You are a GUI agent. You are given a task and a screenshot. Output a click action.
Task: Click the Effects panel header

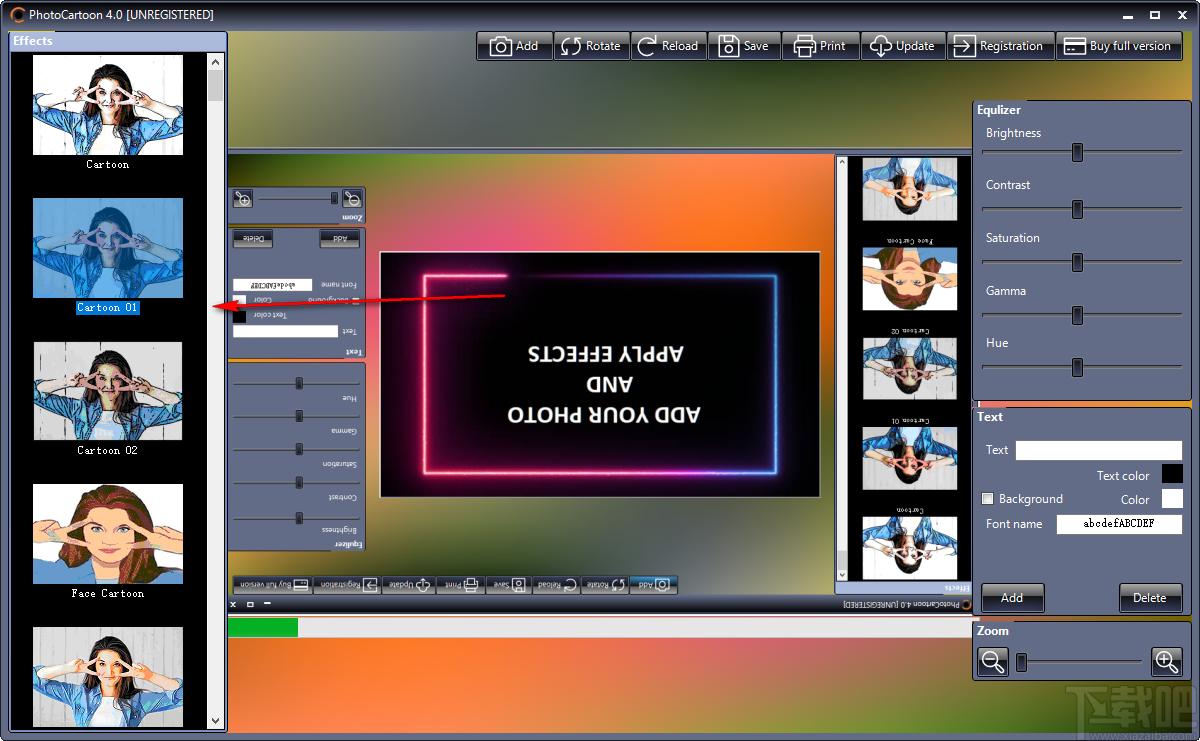tap(118, 41)
